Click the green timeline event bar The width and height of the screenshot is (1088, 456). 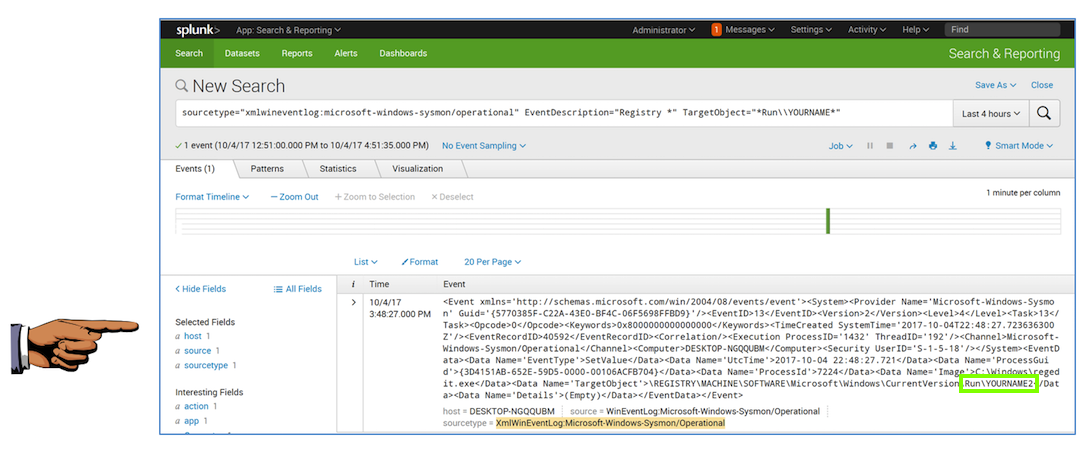828,221
